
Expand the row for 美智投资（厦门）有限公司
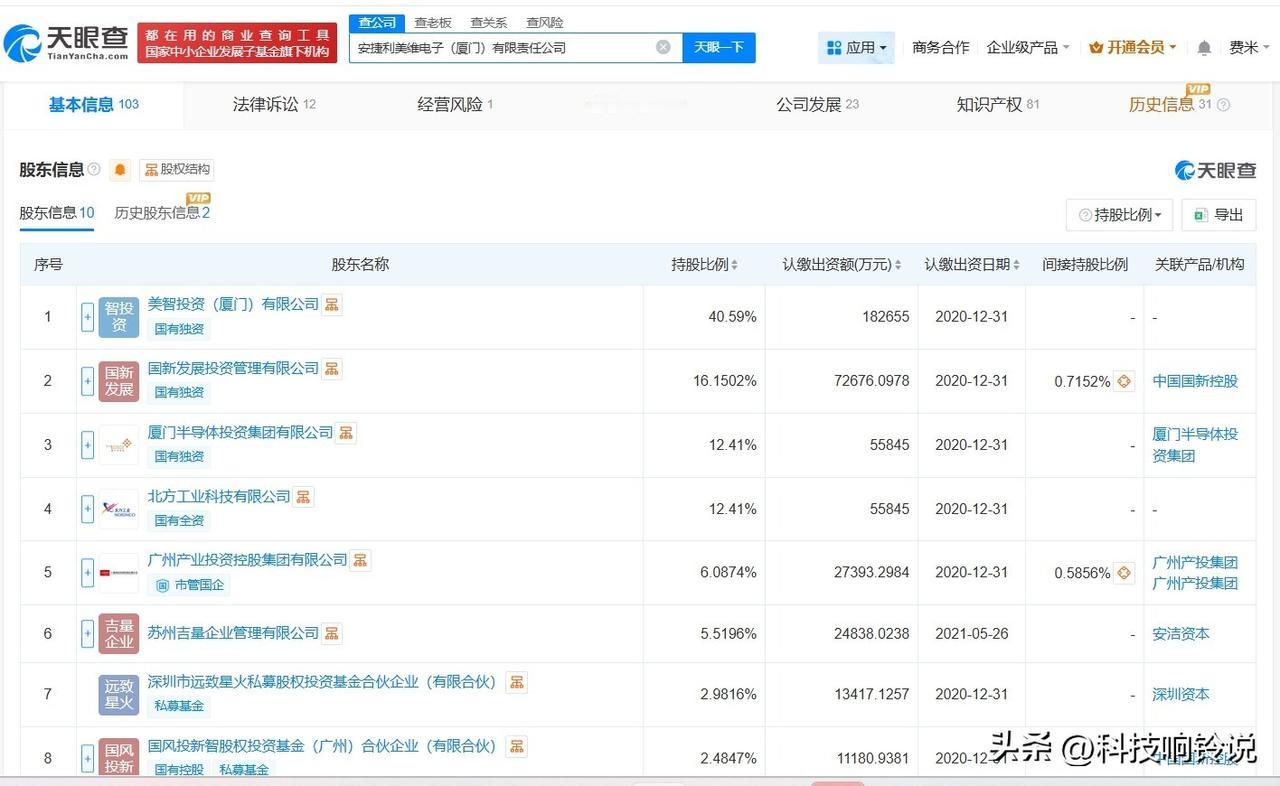pos(88,317)
